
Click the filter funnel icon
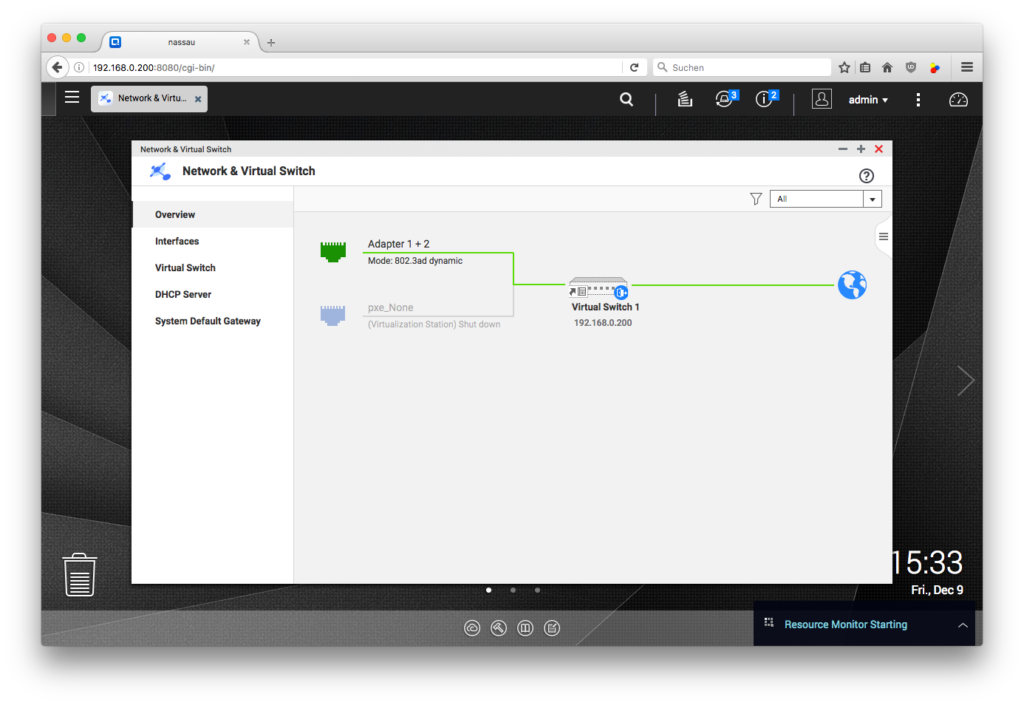point(756,199)
